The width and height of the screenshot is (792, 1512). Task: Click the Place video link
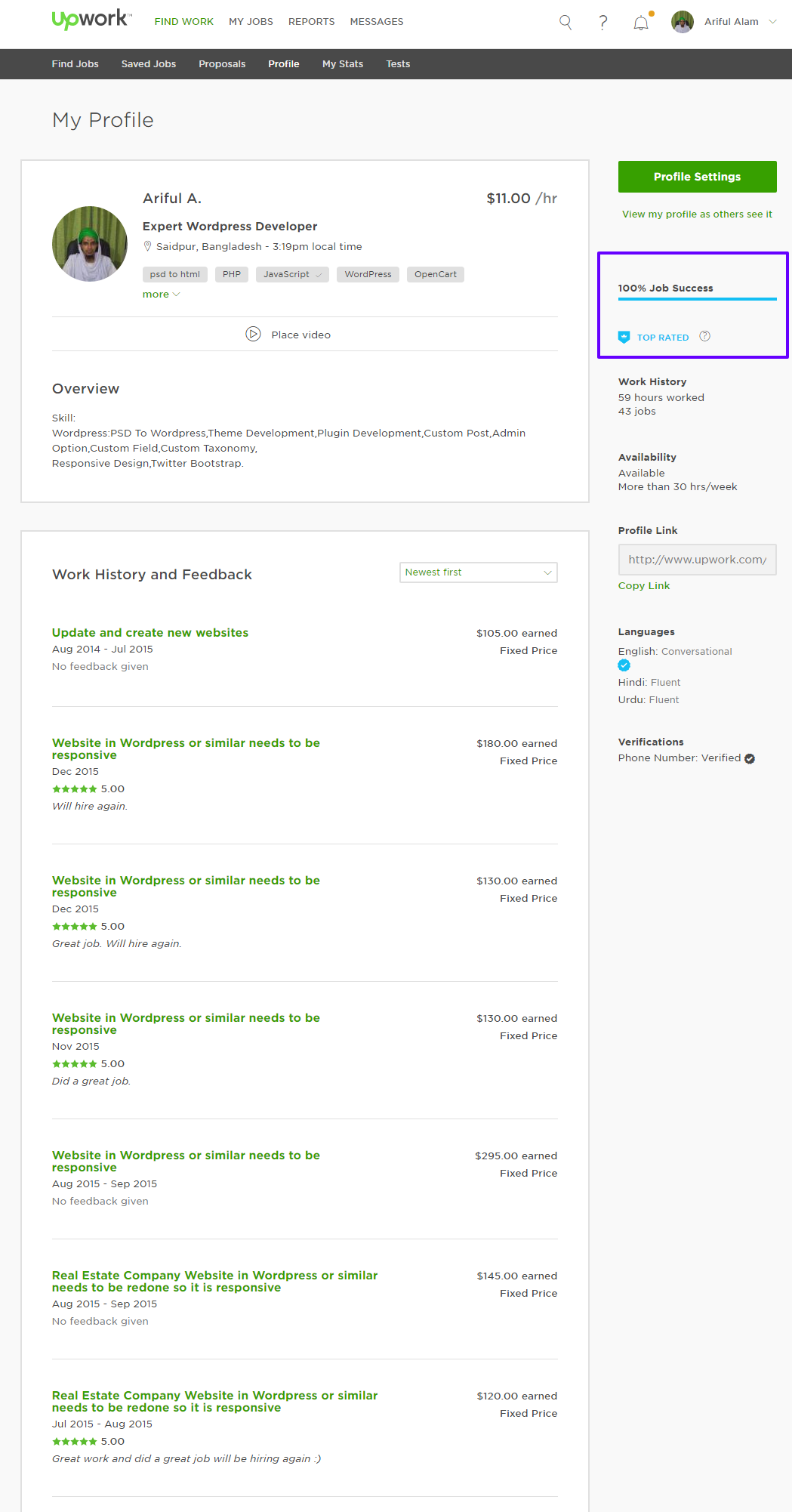pyautogui.click(x=301, y=335)
